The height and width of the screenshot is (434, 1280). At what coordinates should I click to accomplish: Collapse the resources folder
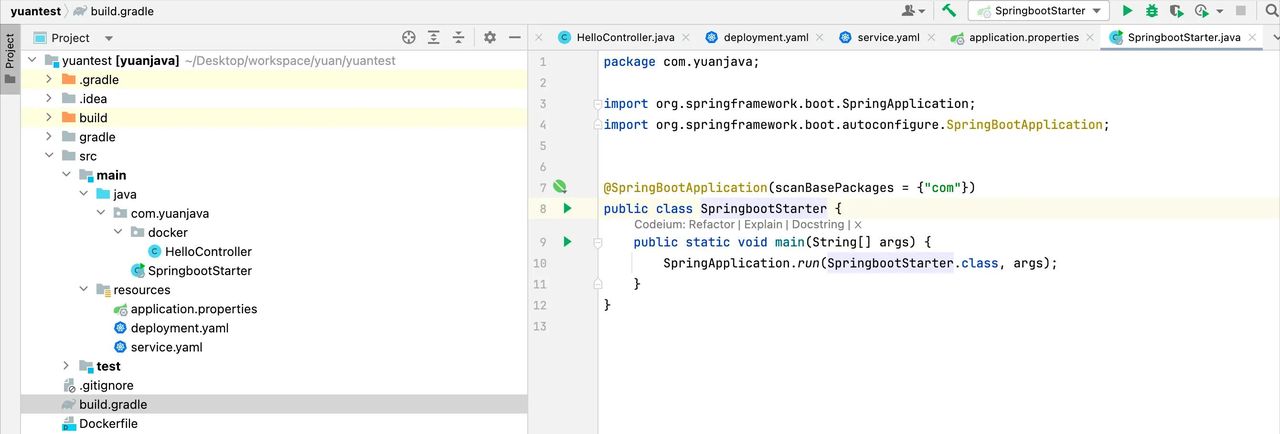pyautogui.click(x=84, y=290)
